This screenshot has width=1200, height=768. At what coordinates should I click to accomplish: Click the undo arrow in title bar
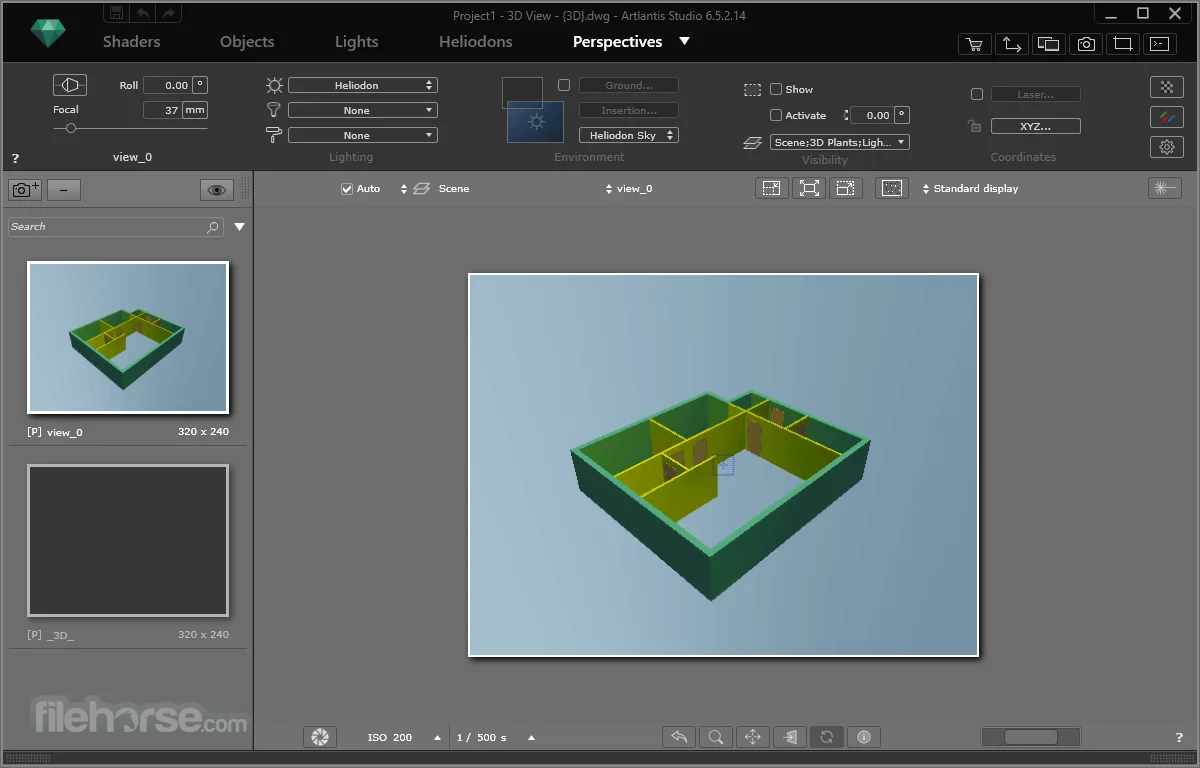[x=143, y=13]
